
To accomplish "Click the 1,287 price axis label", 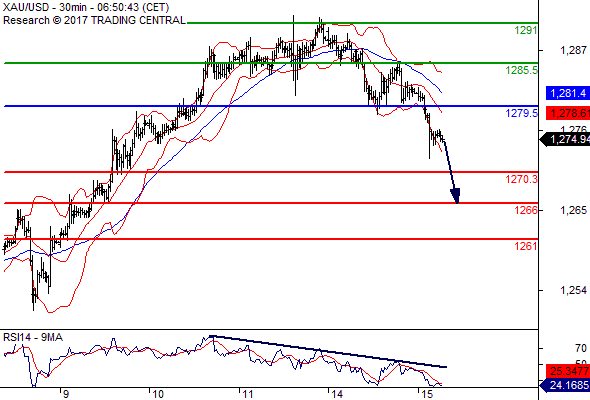I will click(573, 50).
